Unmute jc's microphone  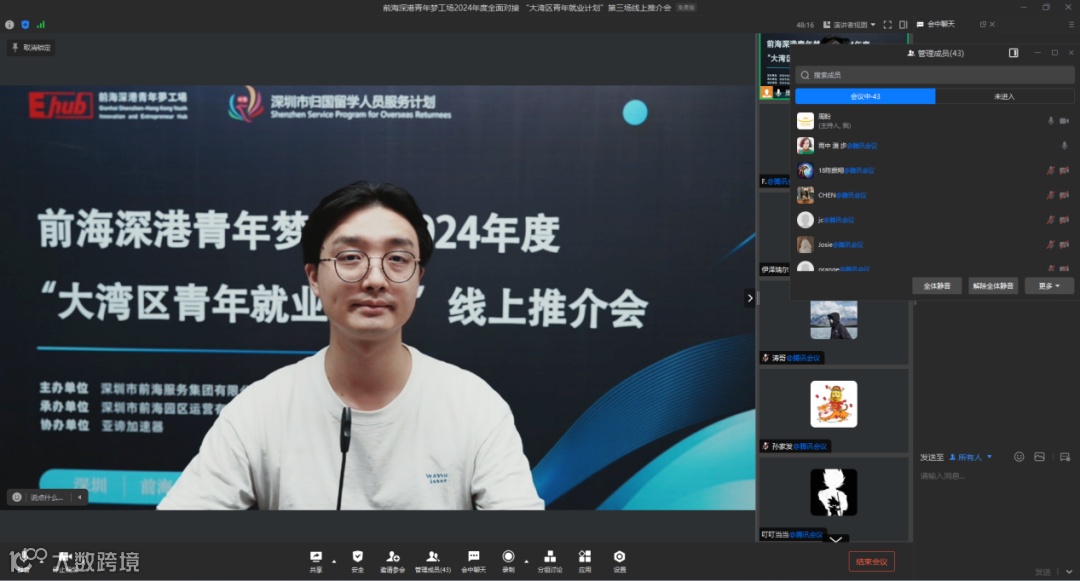pyautogui.click(x=1050, y=220)
